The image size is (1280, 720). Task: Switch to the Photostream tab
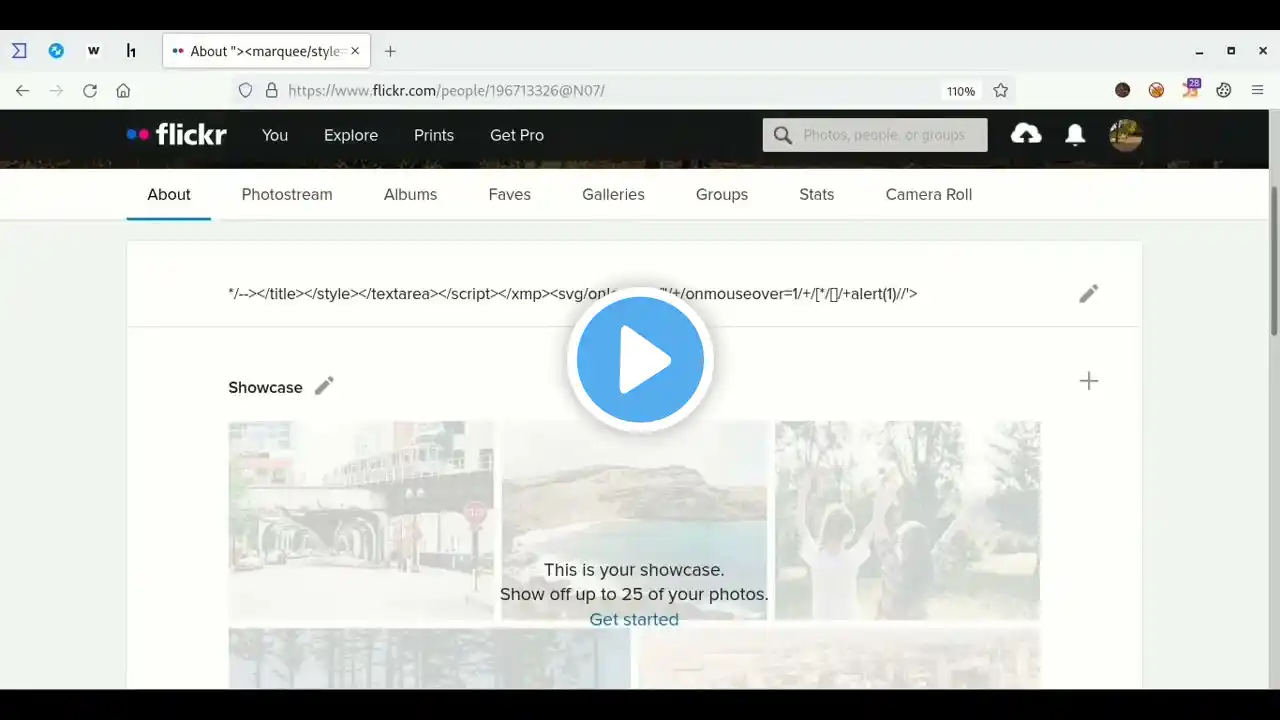(287, 195)
